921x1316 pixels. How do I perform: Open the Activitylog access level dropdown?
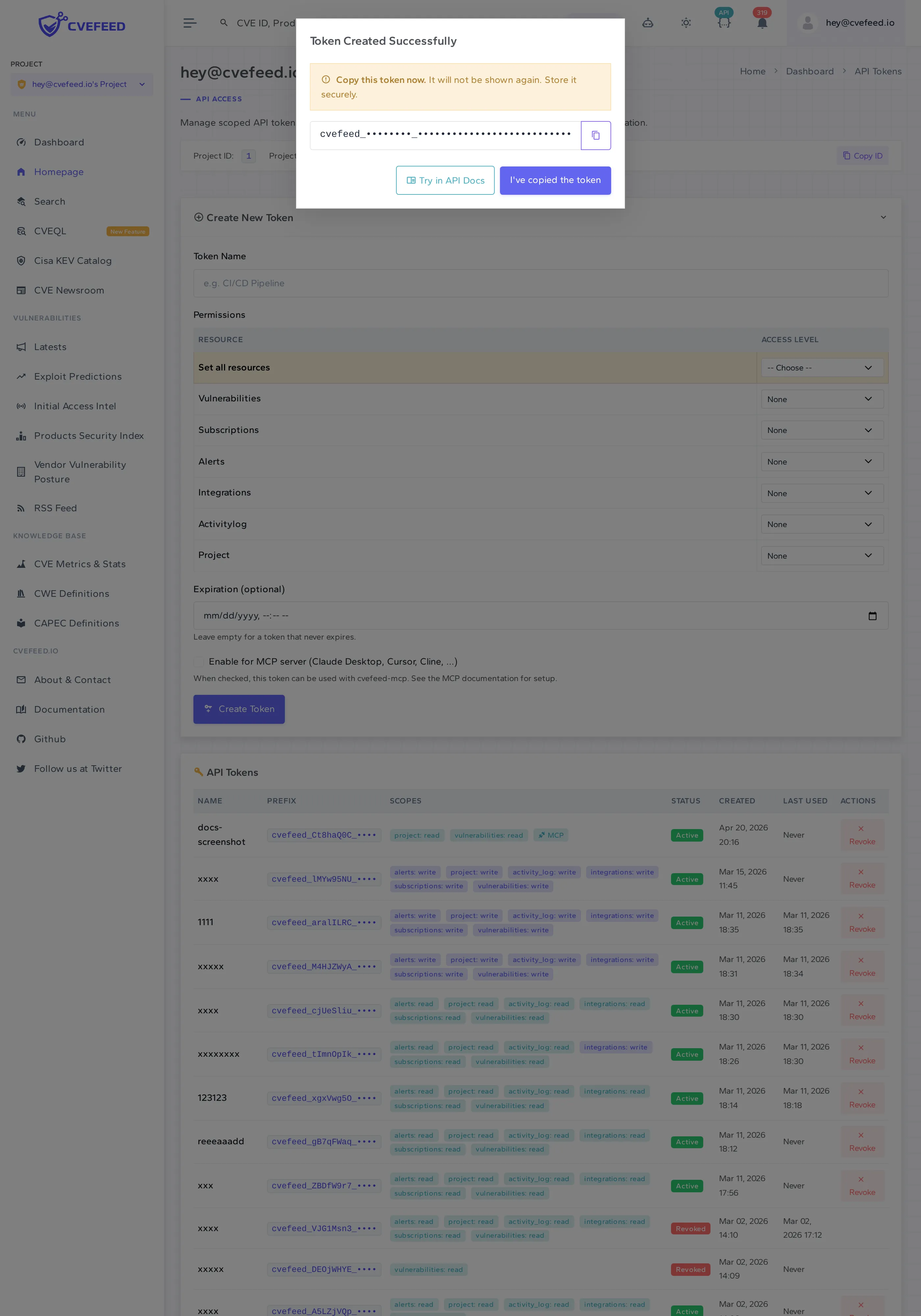[x=822, y=524]
